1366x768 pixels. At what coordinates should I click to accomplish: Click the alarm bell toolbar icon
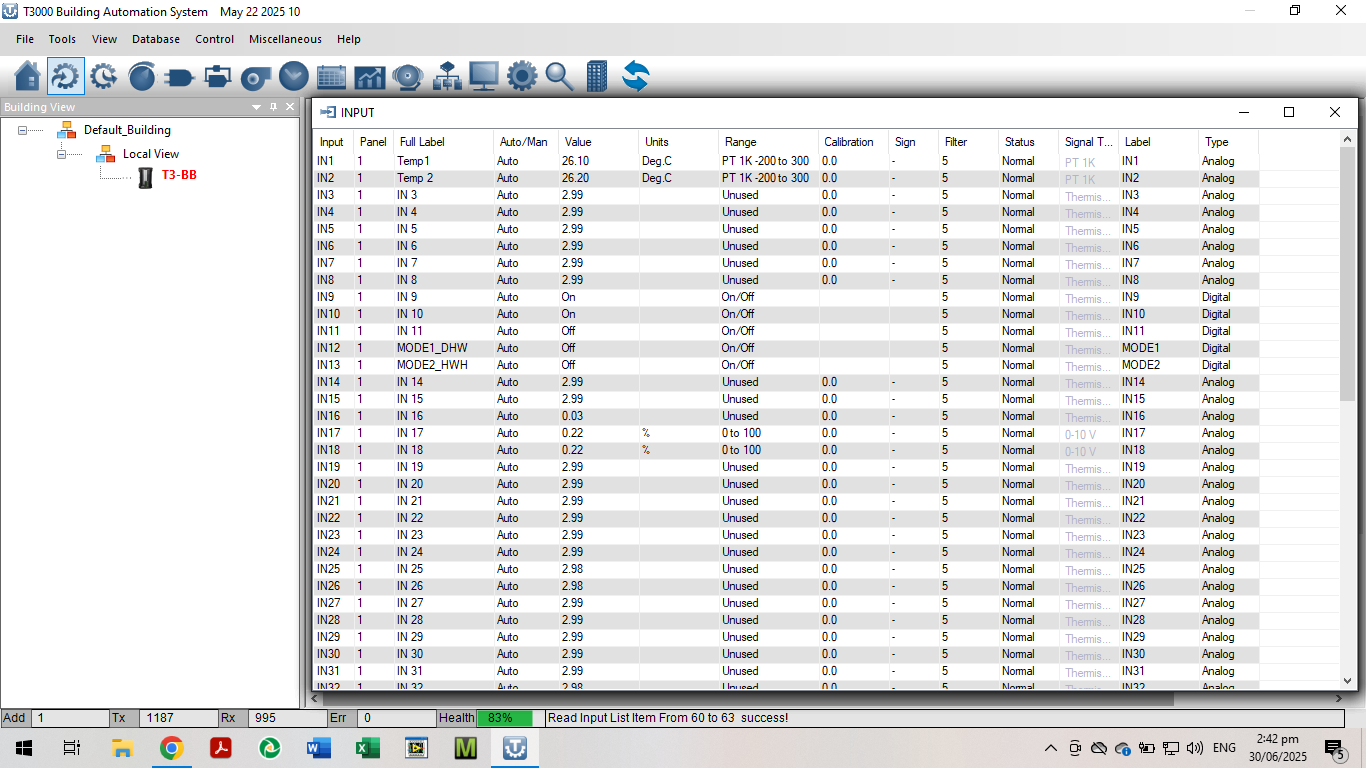407,76
